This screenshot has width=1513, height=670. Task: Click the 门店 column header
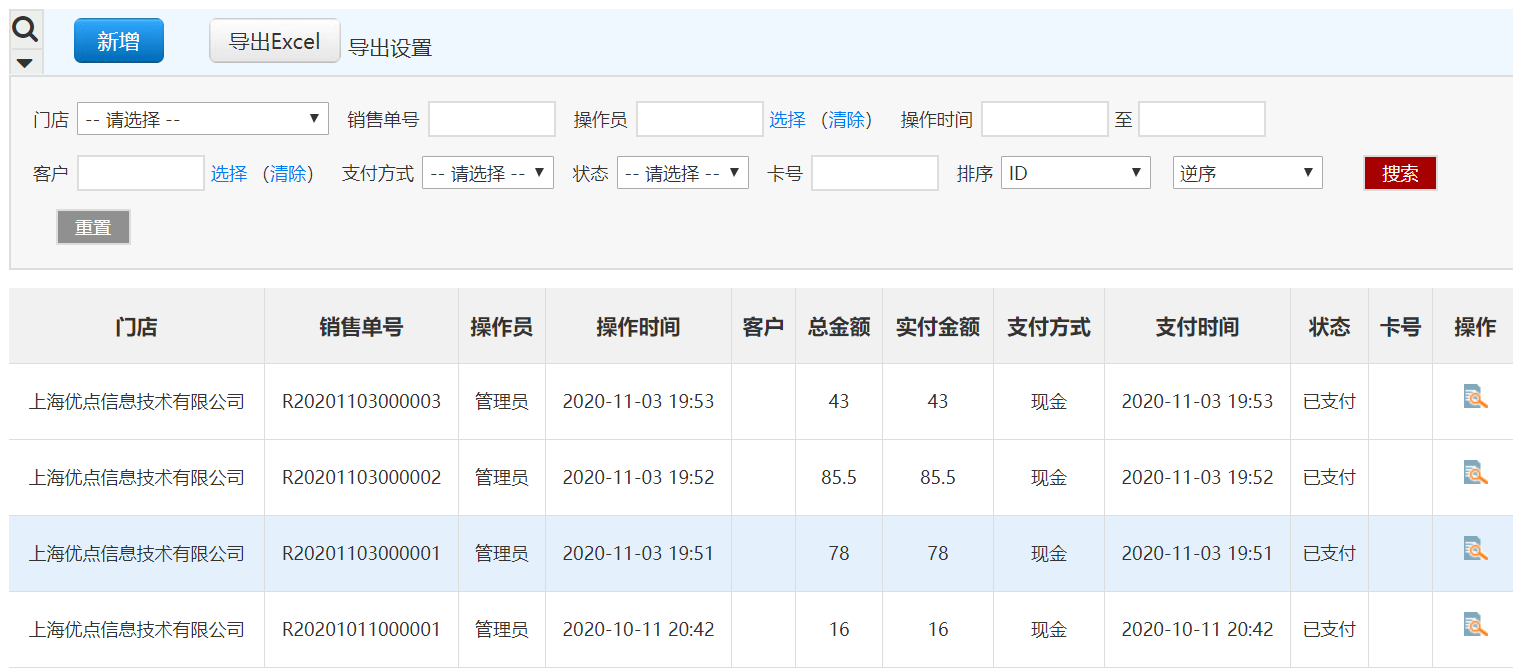(x=137, y=326)
